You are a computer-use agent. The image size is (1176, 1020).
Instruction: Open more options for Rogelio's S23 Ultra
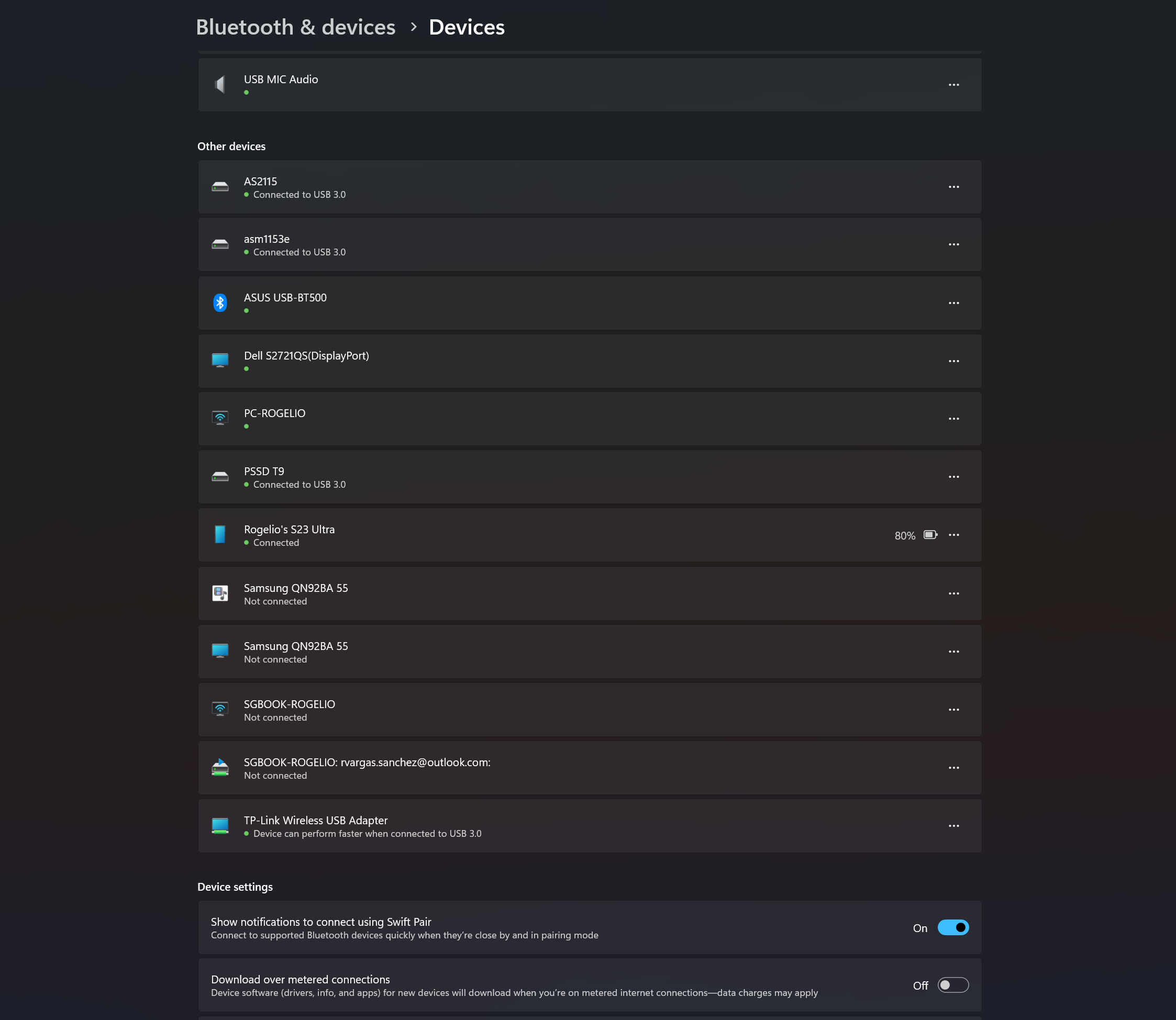[x=953, y=534]
